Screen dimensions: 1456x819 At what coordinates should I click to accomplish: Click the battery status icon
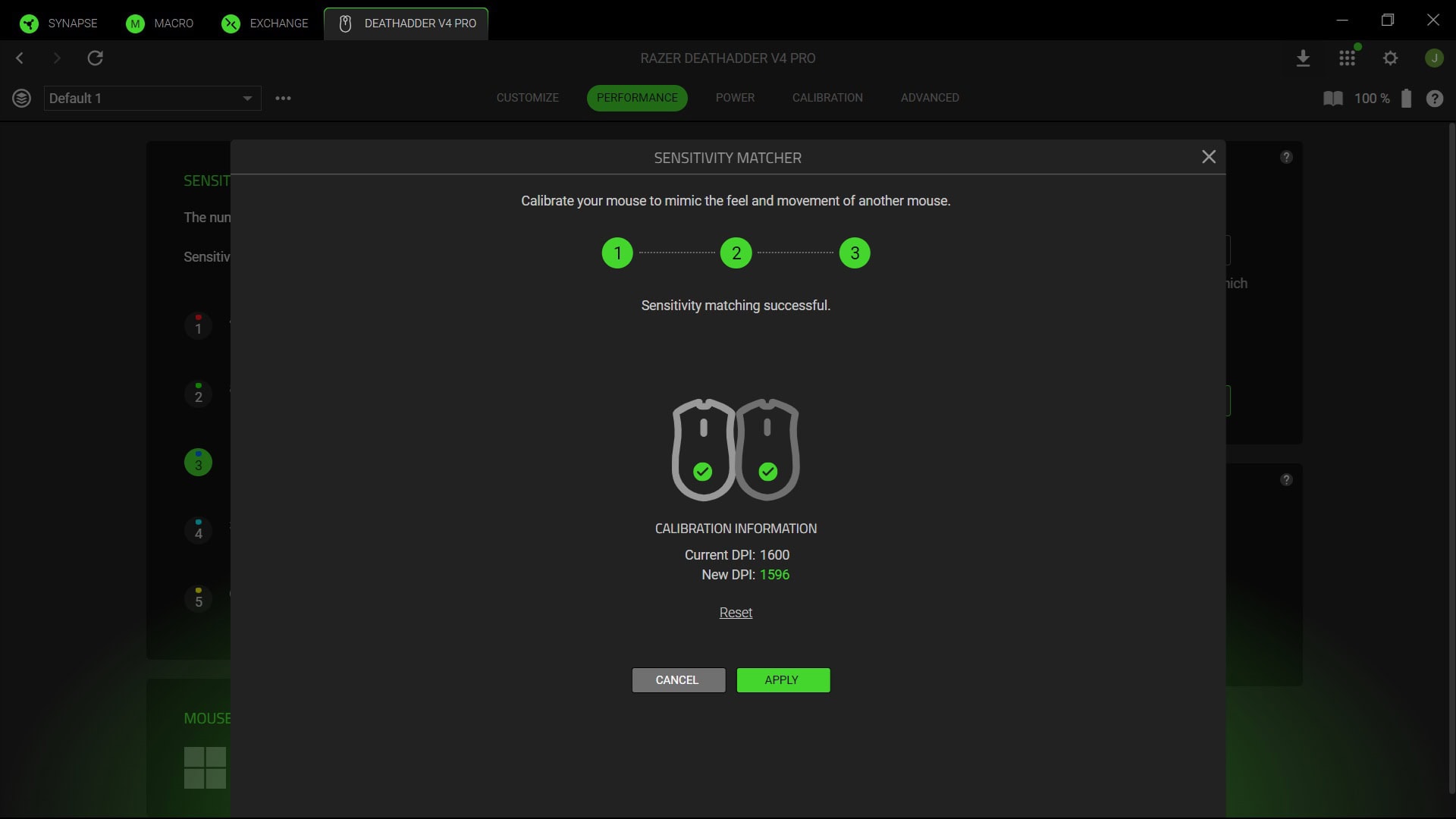pyautogui.click(x=1406, y=98)
